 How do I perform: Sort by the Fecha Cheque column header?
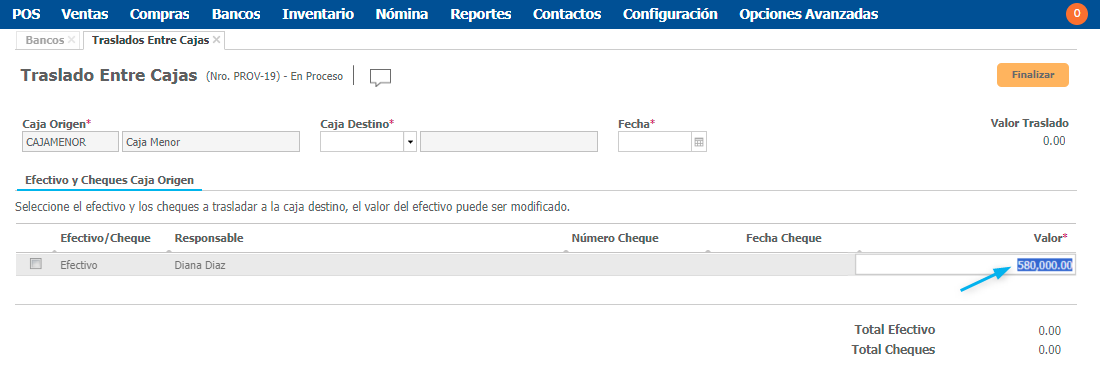(784, 238)
